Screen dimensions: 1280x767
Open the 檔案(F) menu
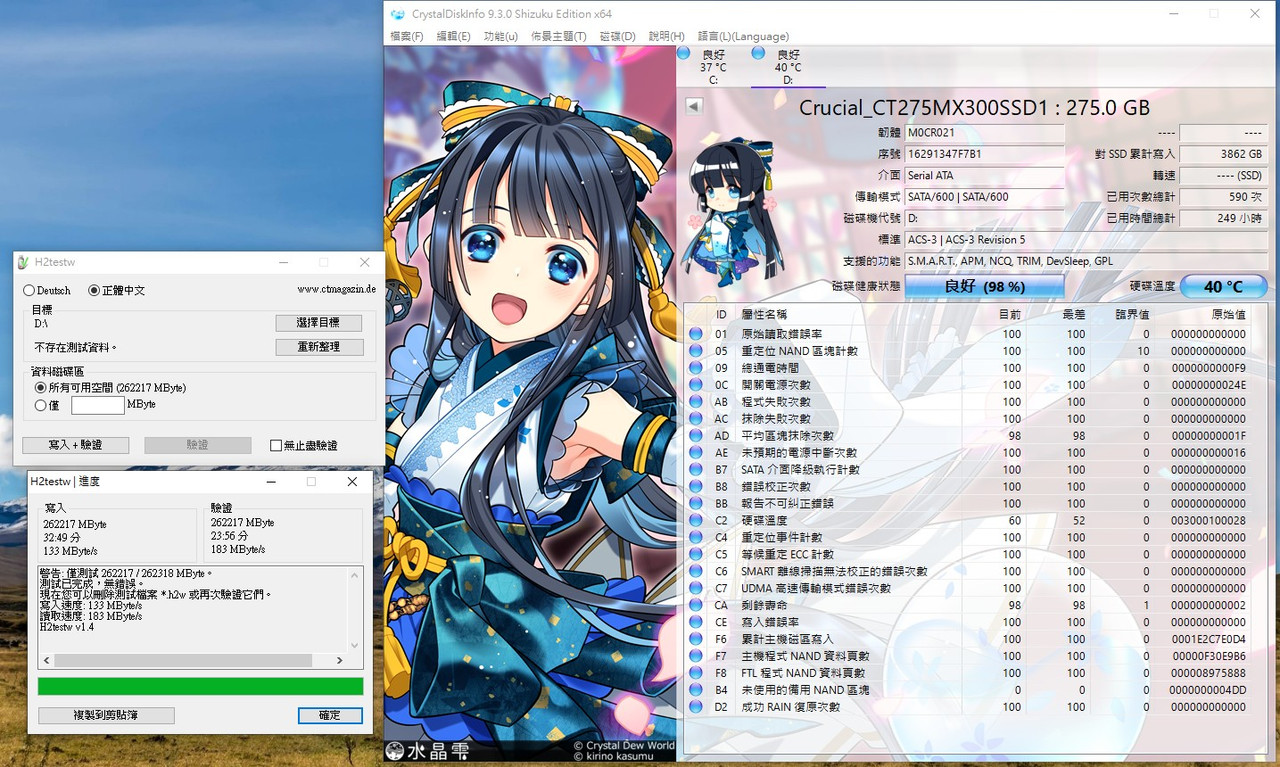[x=406, y=36]
